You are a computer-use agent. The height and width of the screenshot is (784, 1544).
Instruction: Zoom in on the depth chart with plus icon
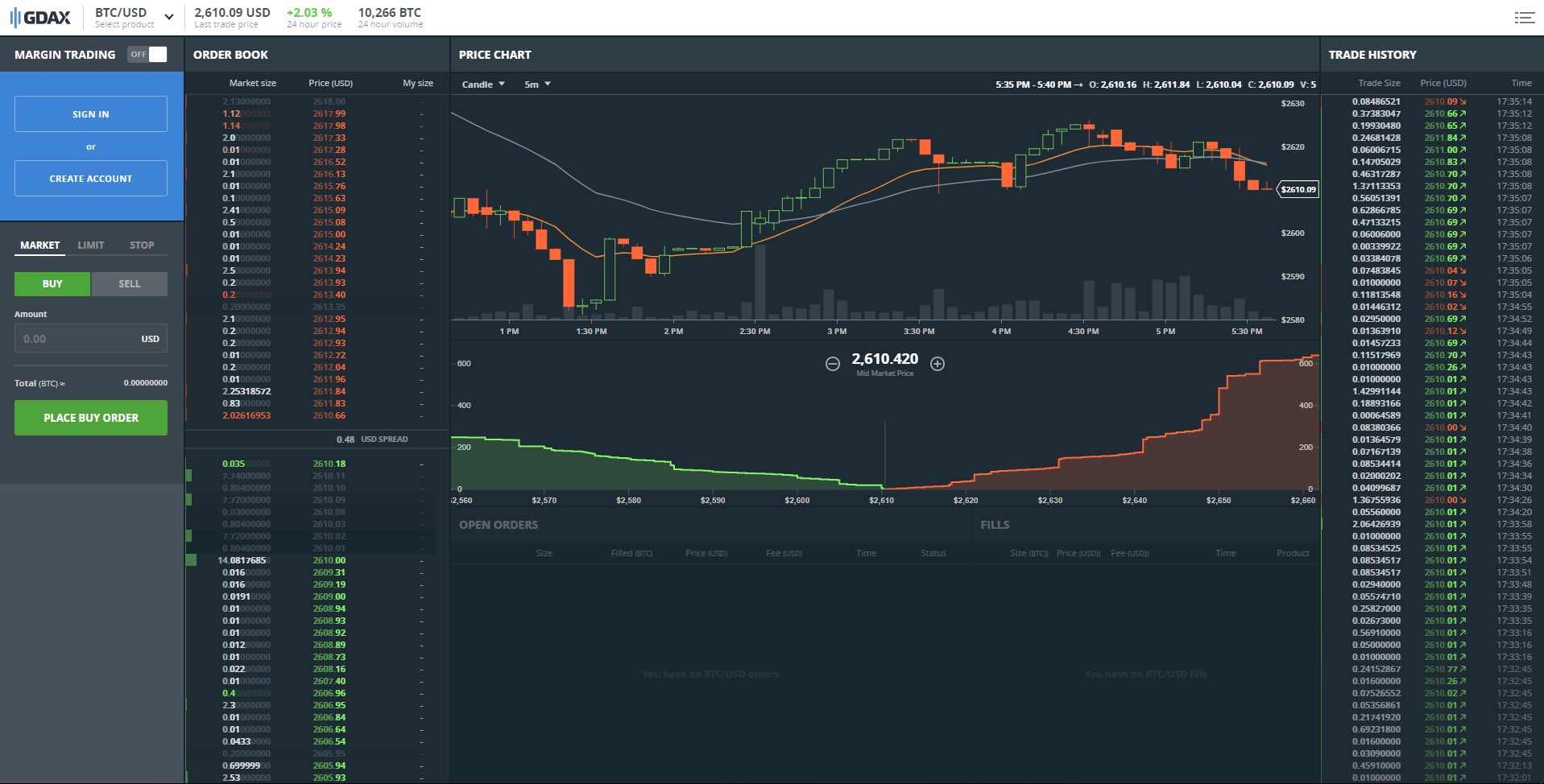click(x=938, y=364)
